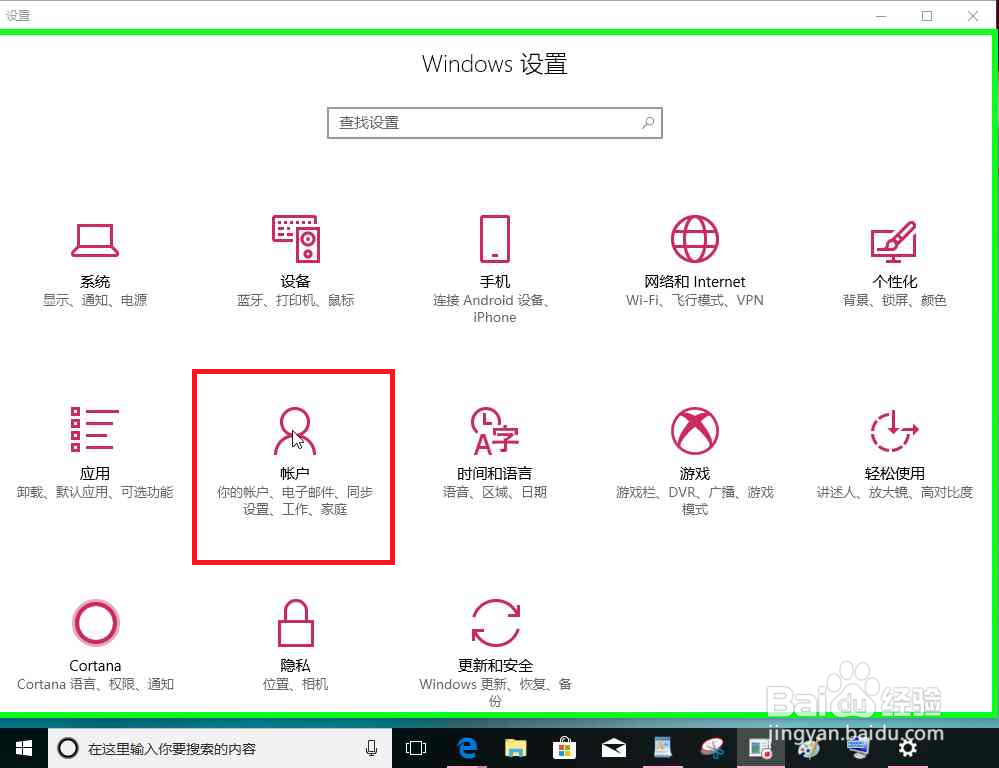Maximize the 设置 window

click(927, 15)
